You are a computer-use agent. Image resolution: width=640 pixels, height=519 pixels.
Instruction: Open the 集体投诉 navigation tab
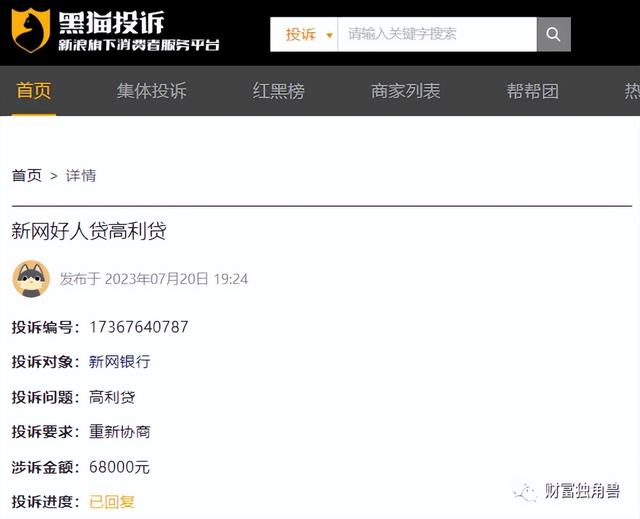151,91
